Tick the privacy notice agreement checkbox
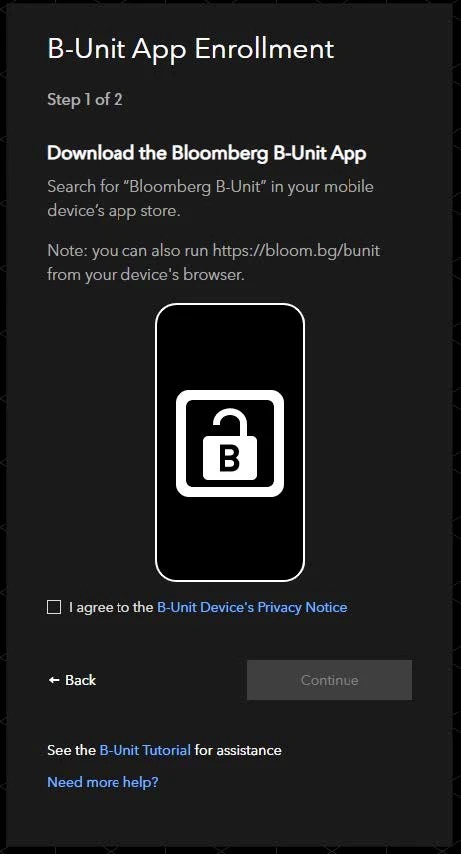This screenshot has height=854, width=461. click(54, 607)
